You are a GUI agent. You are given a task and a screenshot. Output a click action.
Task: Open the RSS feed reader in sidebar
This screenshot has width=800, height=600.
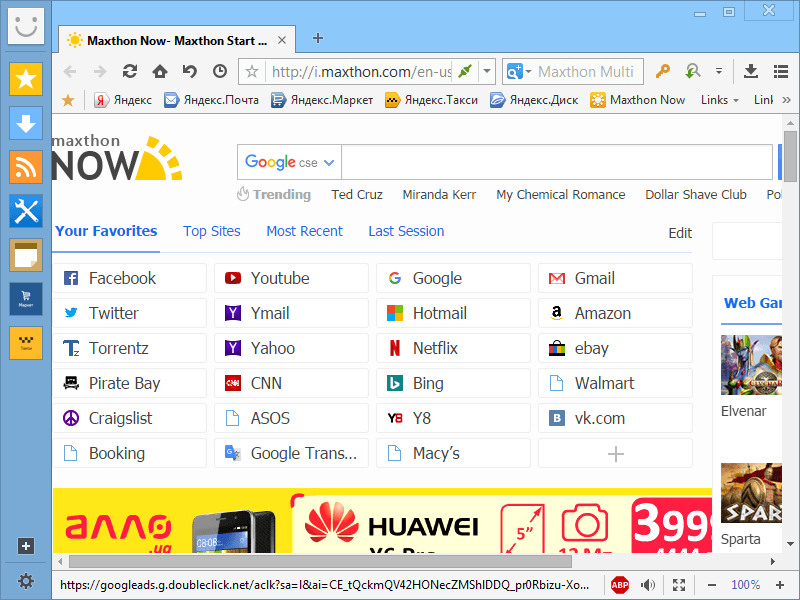26,167
